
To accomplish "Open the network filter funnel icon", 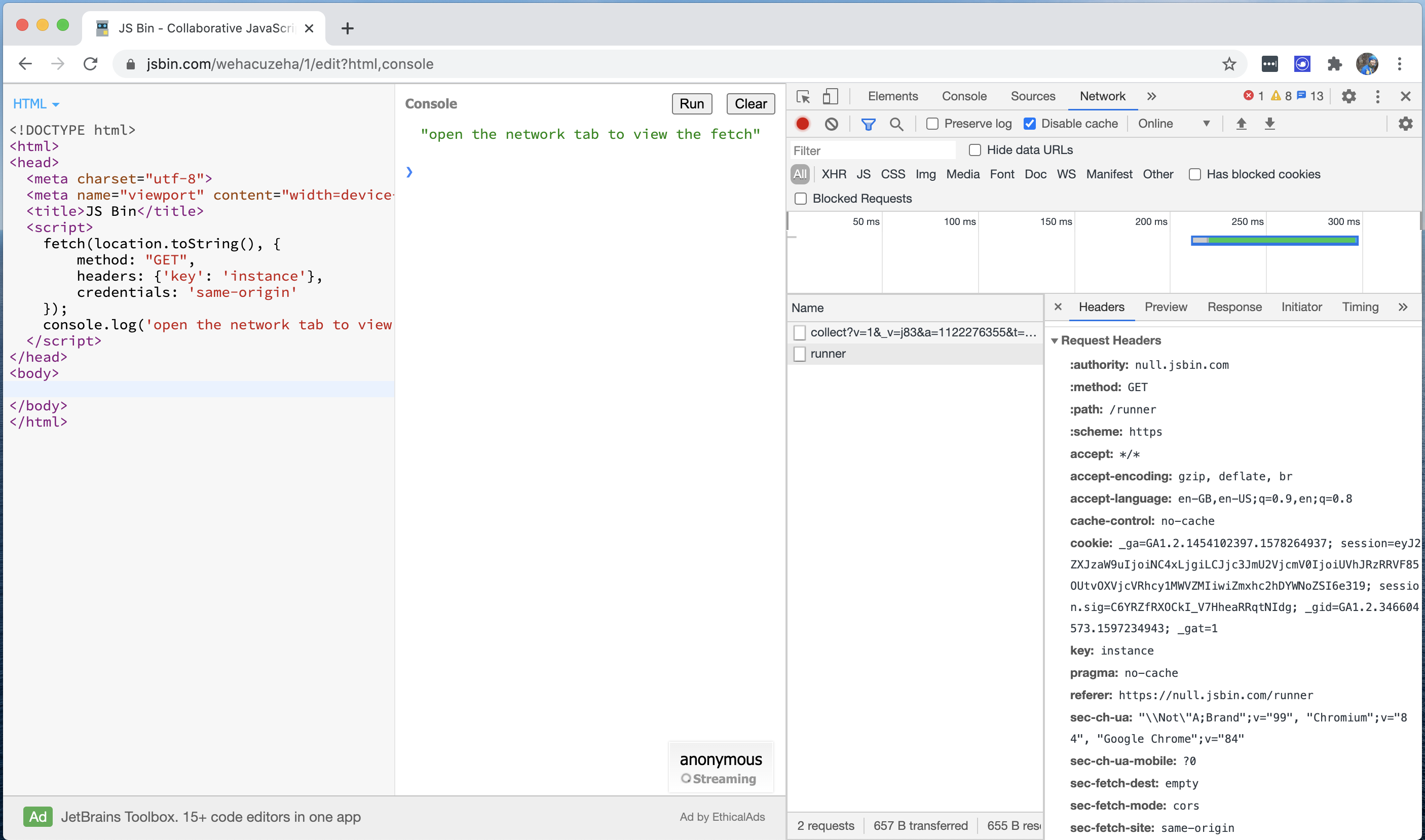I will point(868,124).
